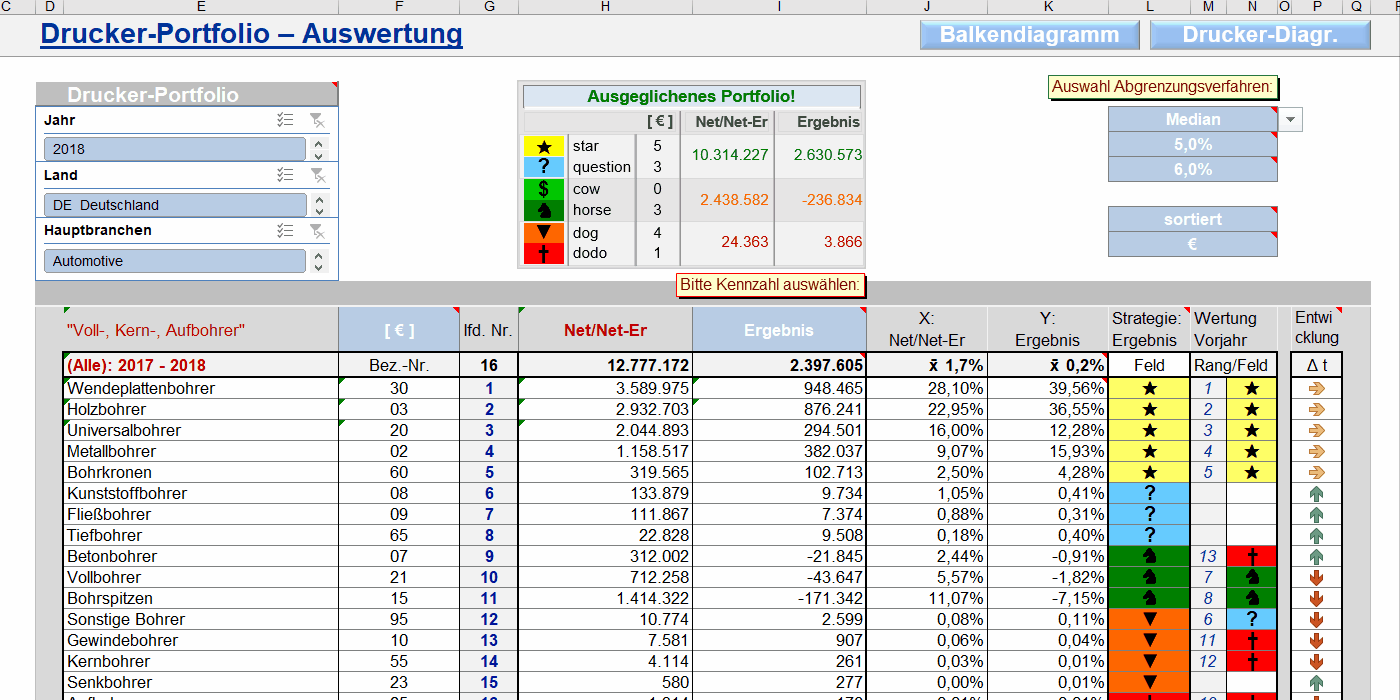This screenshot has width=1400, height=700.
Task: Clear filter on Hauptbranchen slicer
Action: 317,231
